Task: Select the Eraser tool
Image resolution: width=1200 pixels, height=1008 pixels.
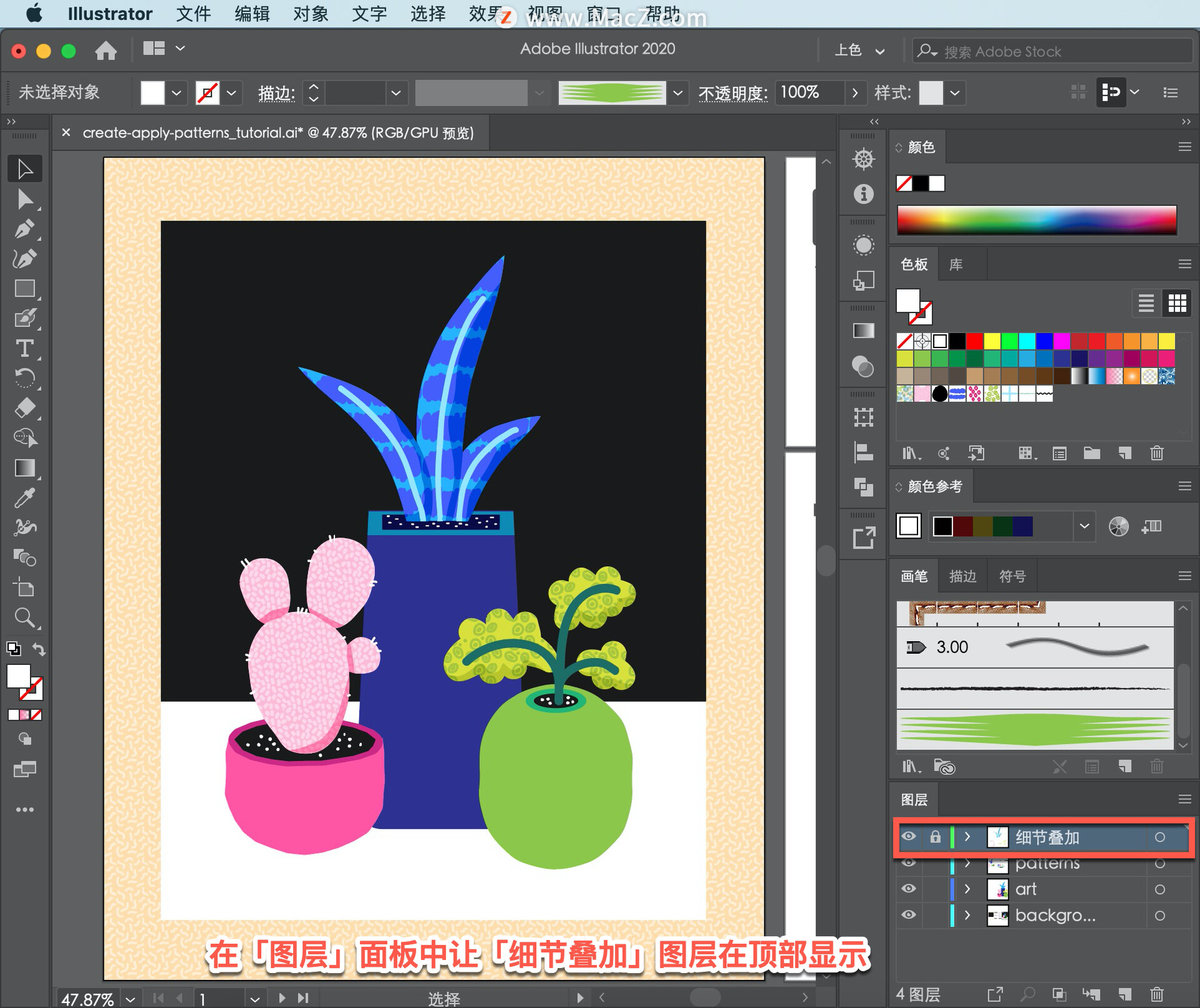Action: pyautogui.click(x=24, y=408)
